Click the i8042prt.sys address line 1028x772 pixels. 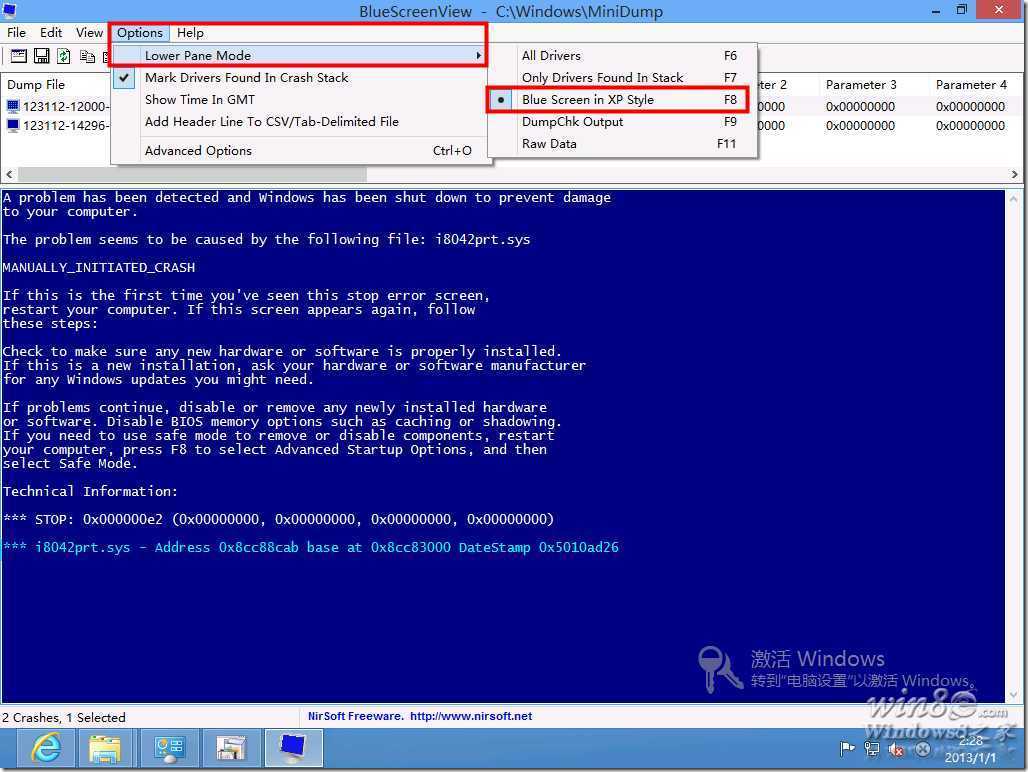tap(311, 547)
